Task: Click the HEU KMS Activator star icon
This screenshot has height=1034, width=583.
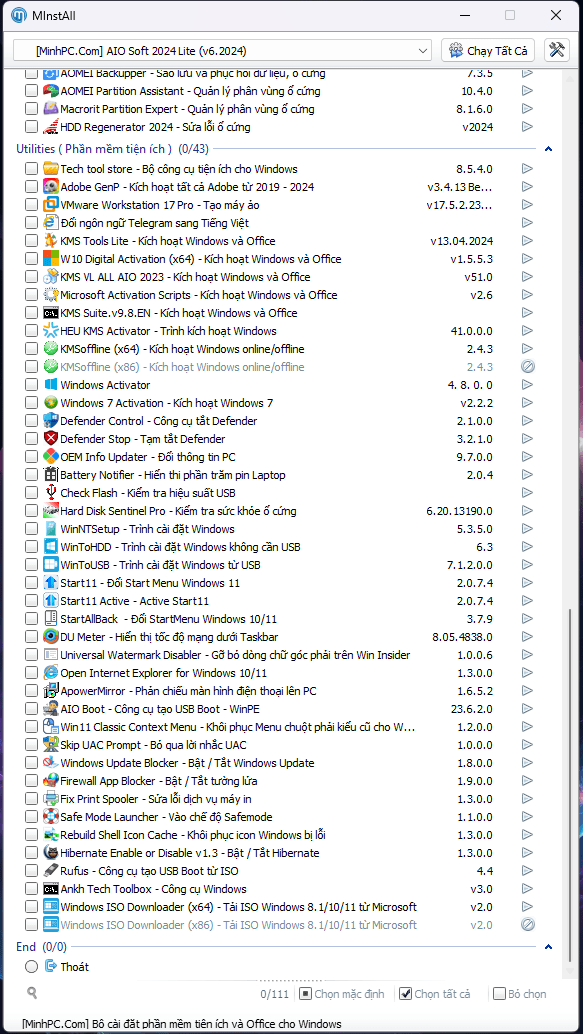Action: 51,331
